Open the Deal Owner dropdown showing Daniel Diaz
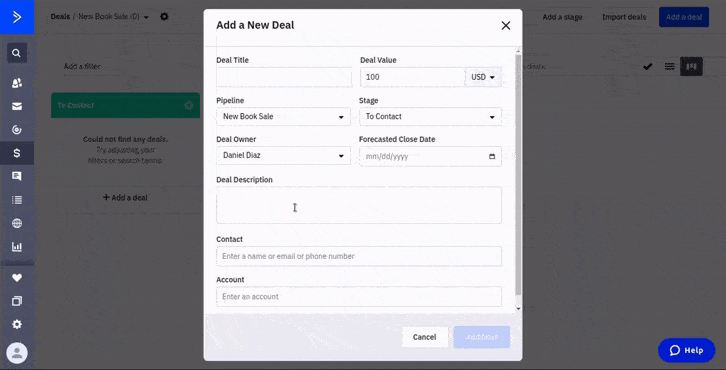 (x=283, y=156)
